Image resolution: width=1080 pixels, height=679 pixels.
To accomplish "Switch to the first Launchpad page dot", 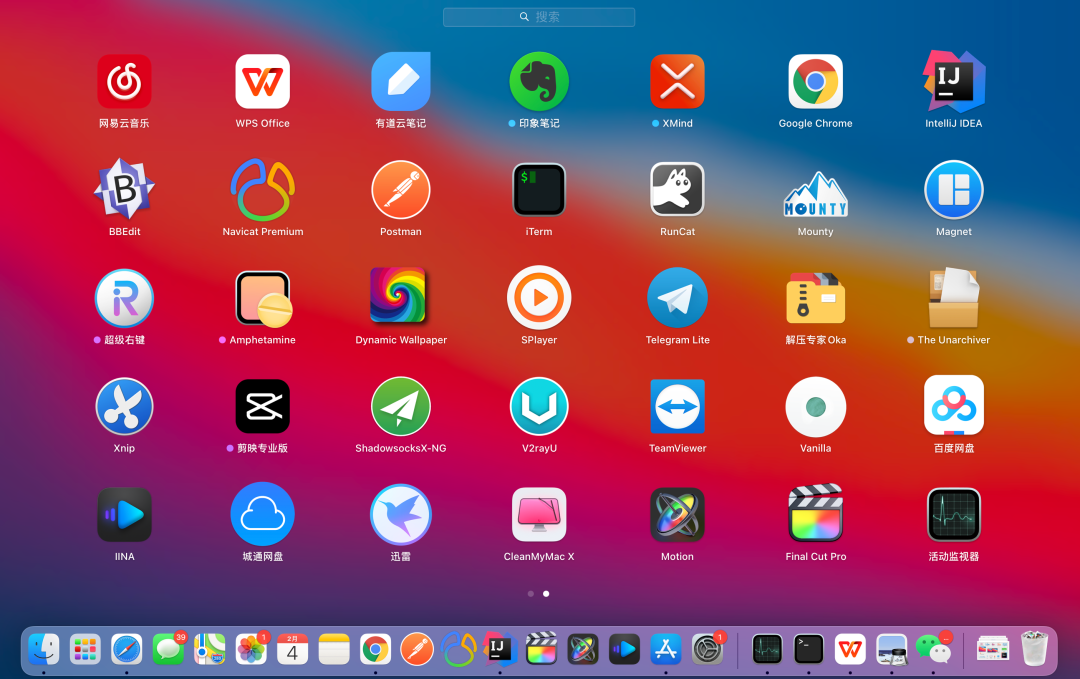I will (530, 594).
